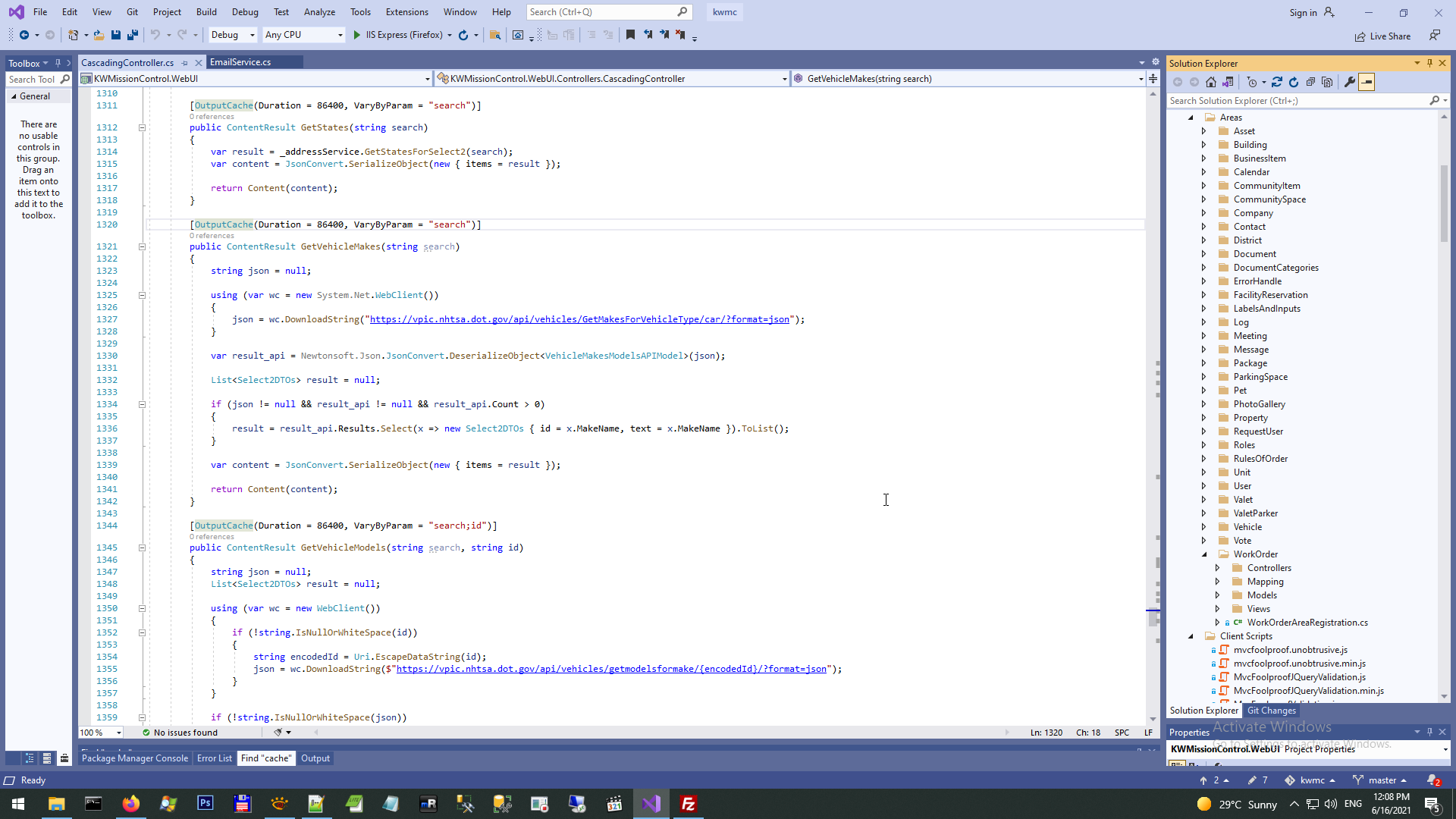Open Solution Explorer properties wrench icon
Screen dimensions: 1456x819
(1350, 82)
